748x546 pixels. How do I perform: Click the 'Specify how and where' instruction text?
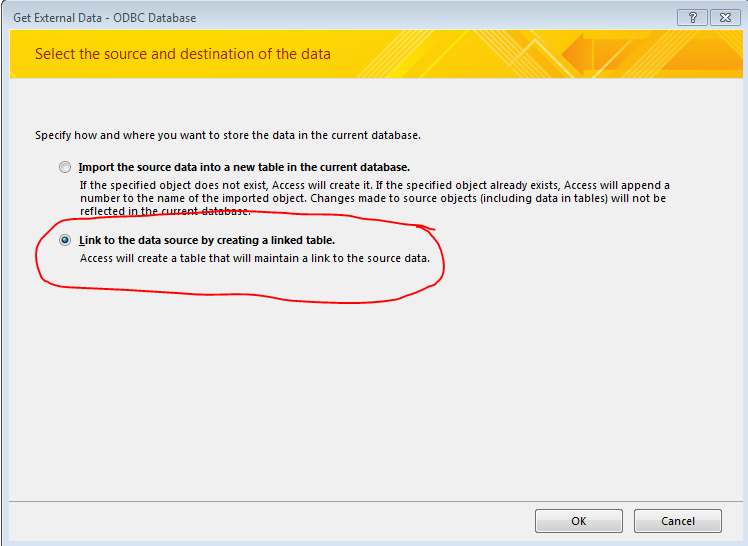pyautogui.click(x=228, y=135)
